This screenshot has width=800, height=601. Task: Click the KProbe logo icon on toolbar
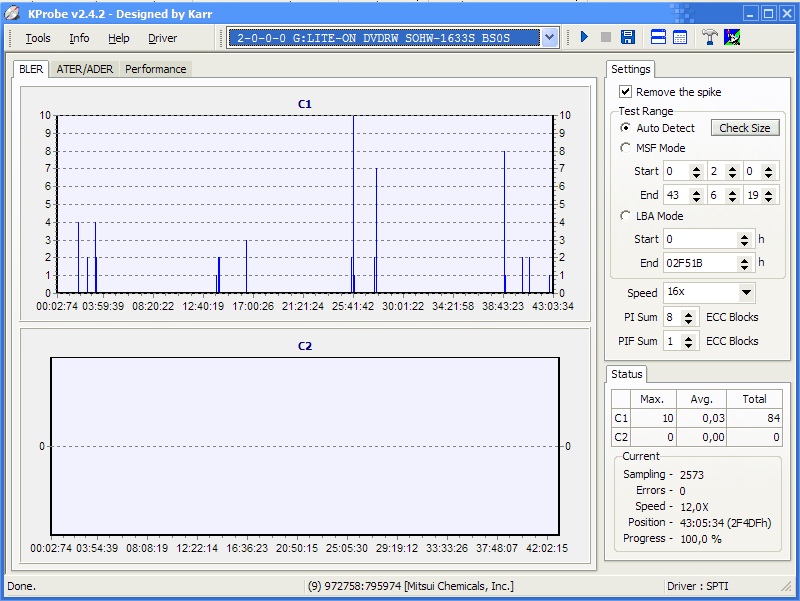[733, 37]
